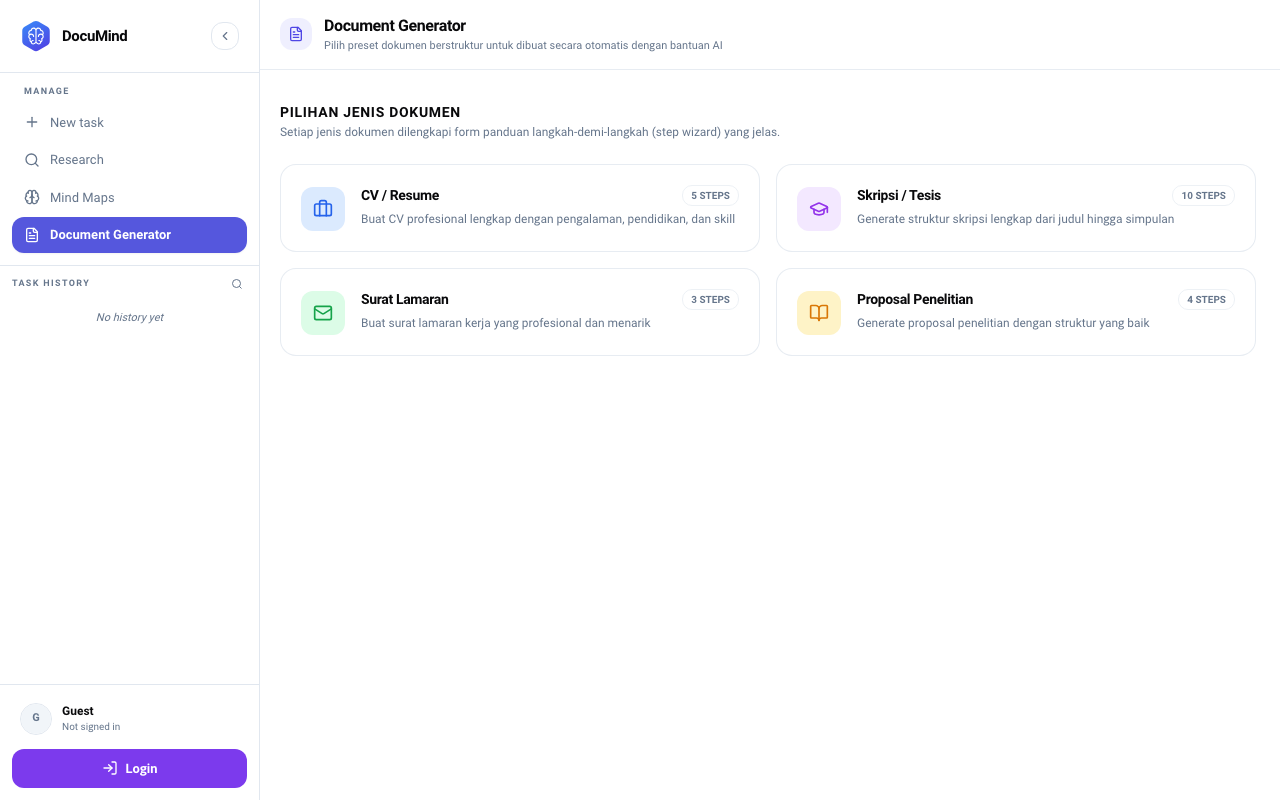Open the Research menu item
The image size is (1280, 800).
(x=129, y=160)
